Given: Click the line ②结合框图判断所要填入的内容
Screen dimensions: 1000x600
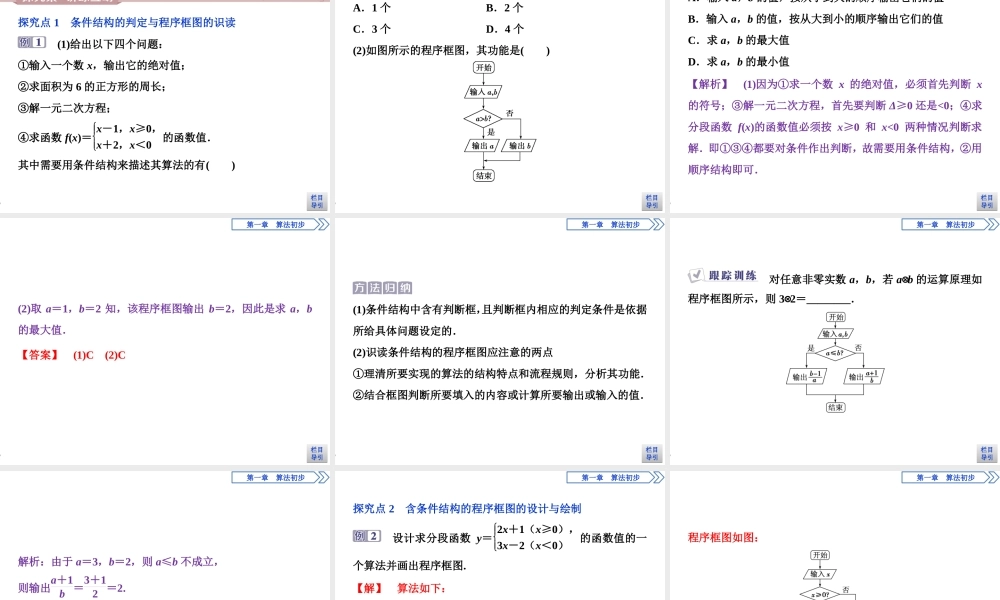Looking at the screenshot, I should coord(499,395).
